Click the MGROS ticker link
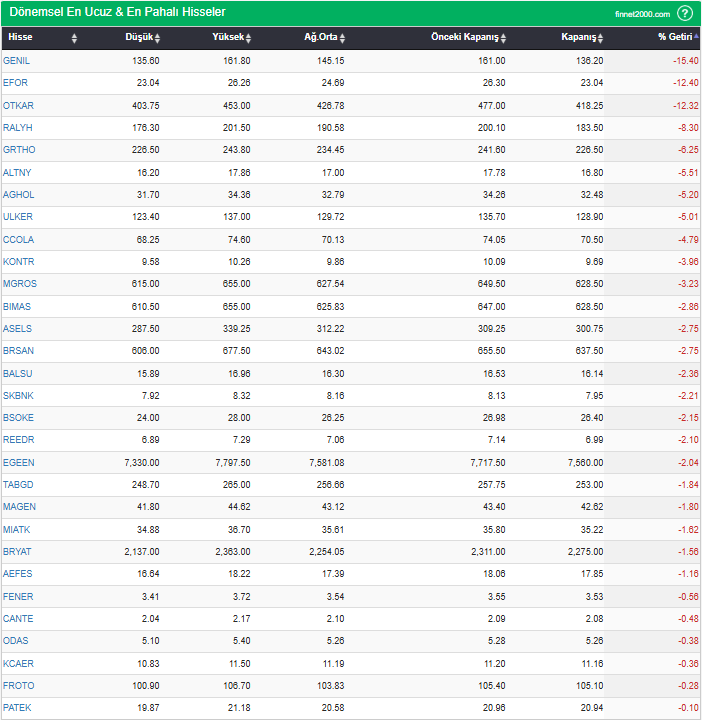The image size is (702, 722). [19, 284]
